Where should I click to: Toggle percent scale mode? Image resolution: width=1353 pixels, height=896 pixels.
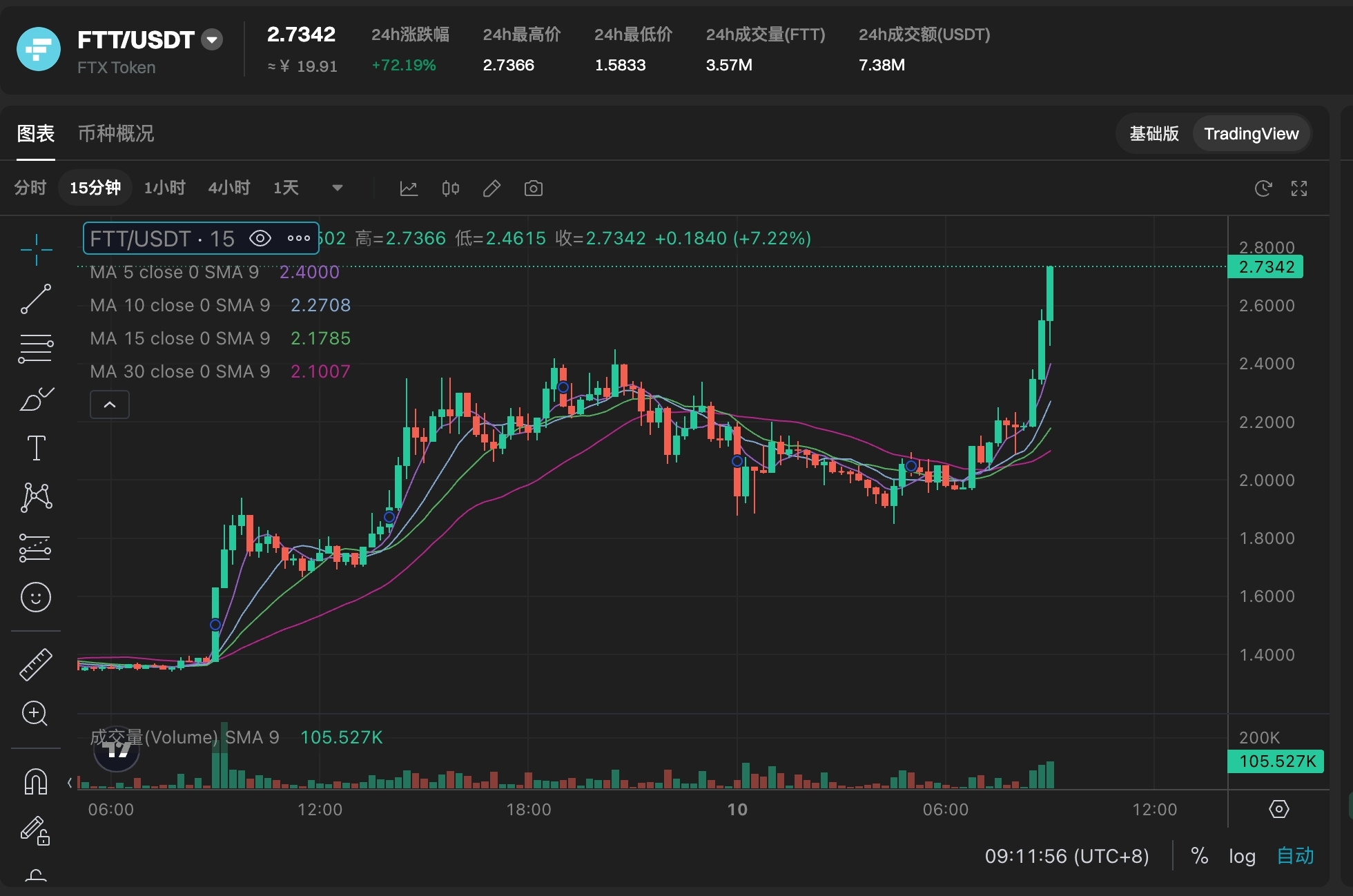pyautogui.click(x=1200, y=856)
